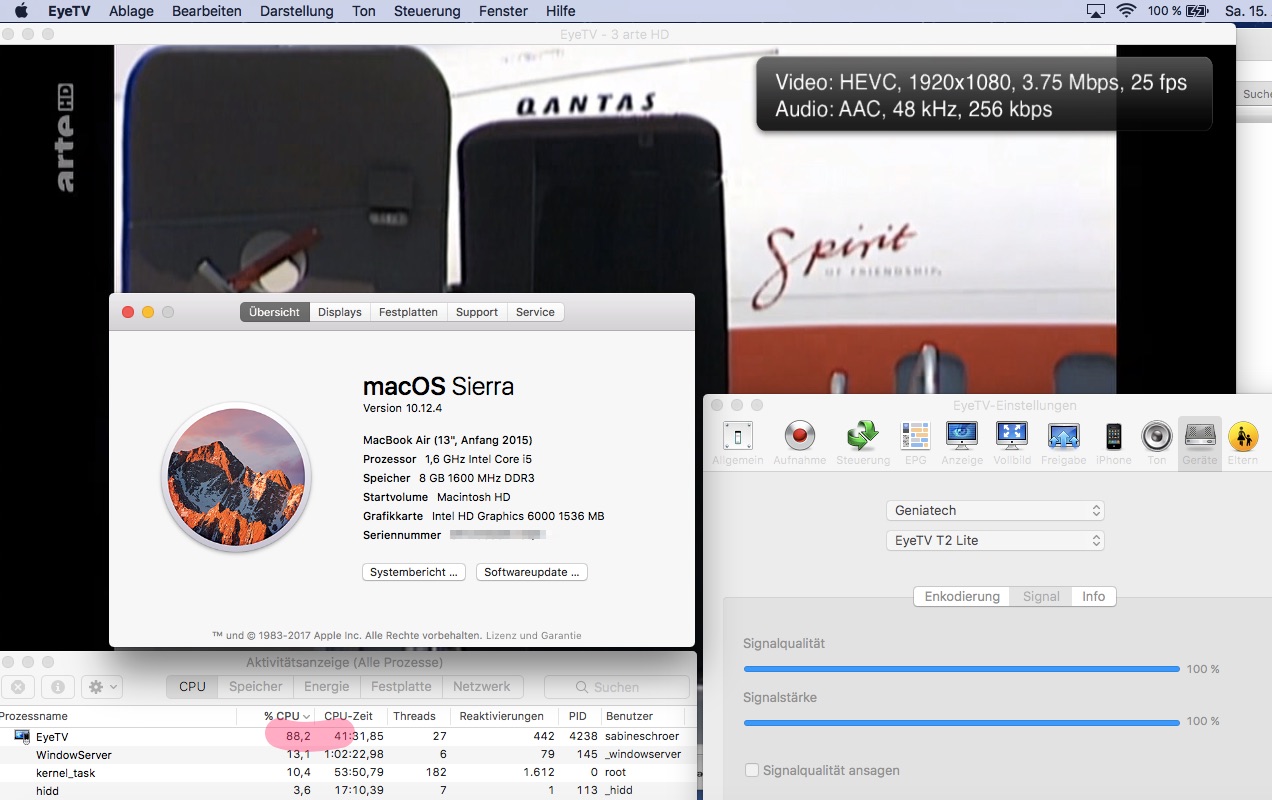Select the WindowServer process row
1272x800 pixels.
(347, 755)
